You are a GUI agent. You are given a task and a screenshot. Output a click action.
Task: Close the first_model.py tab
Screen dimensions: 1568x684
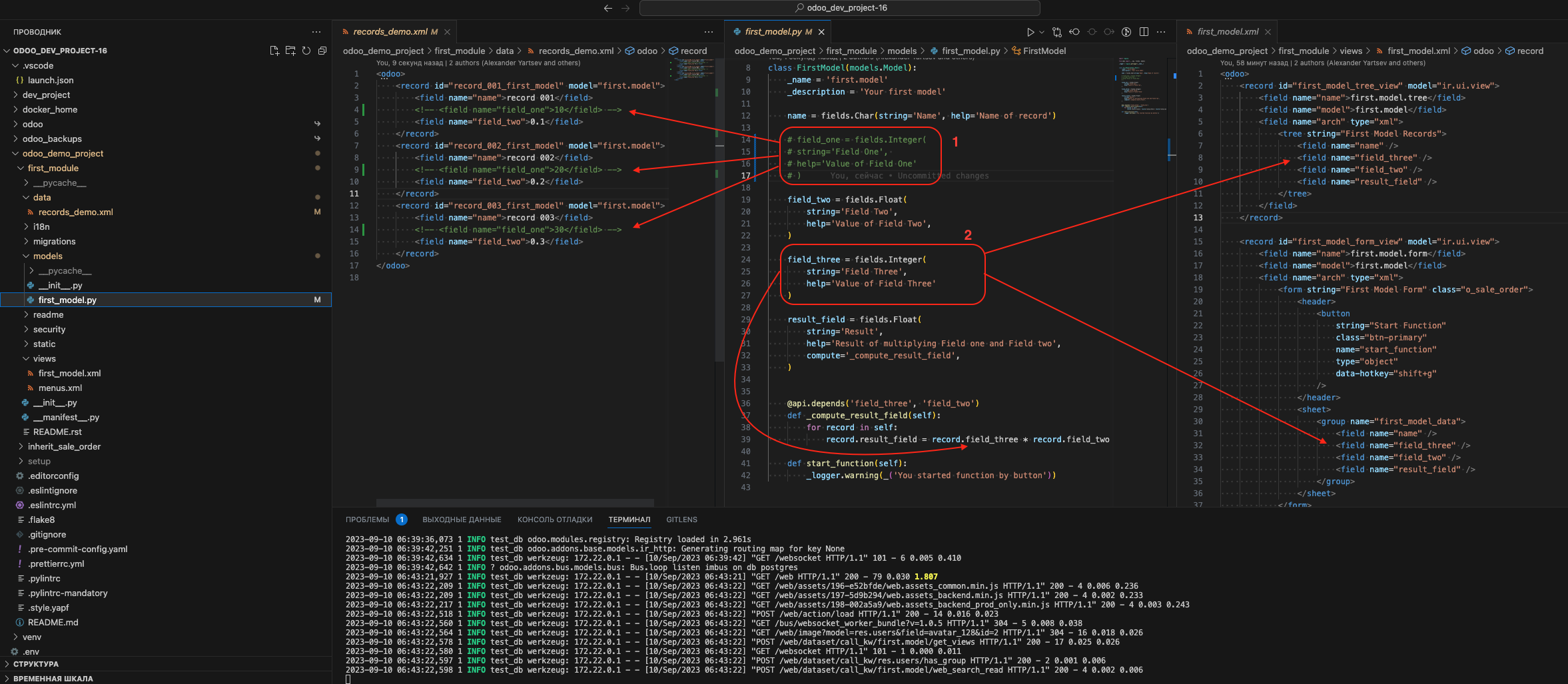click(x=821, y=32)
